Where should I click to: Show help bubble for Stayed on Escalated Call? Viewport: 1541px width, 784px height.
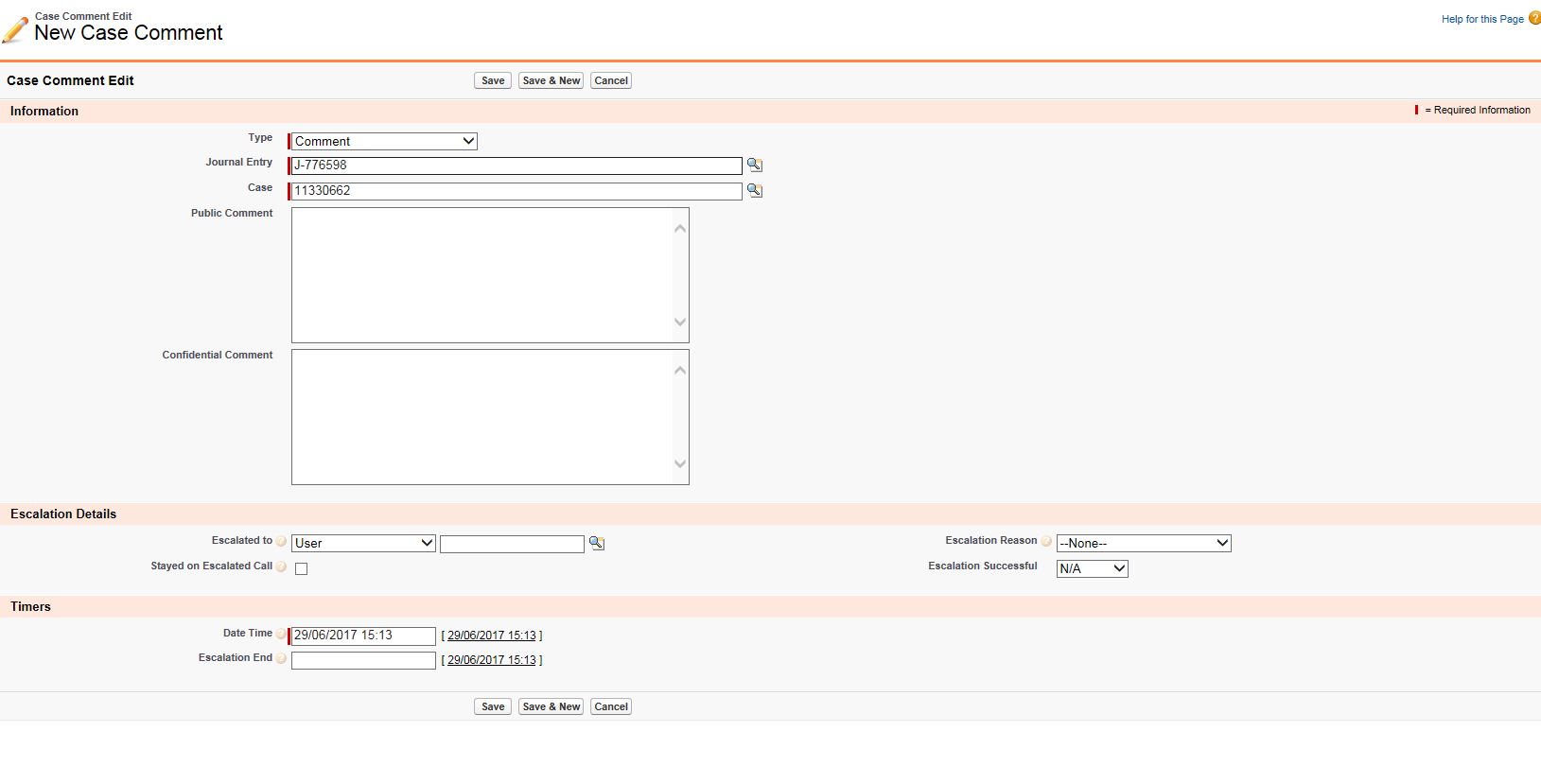coord(281,566)
